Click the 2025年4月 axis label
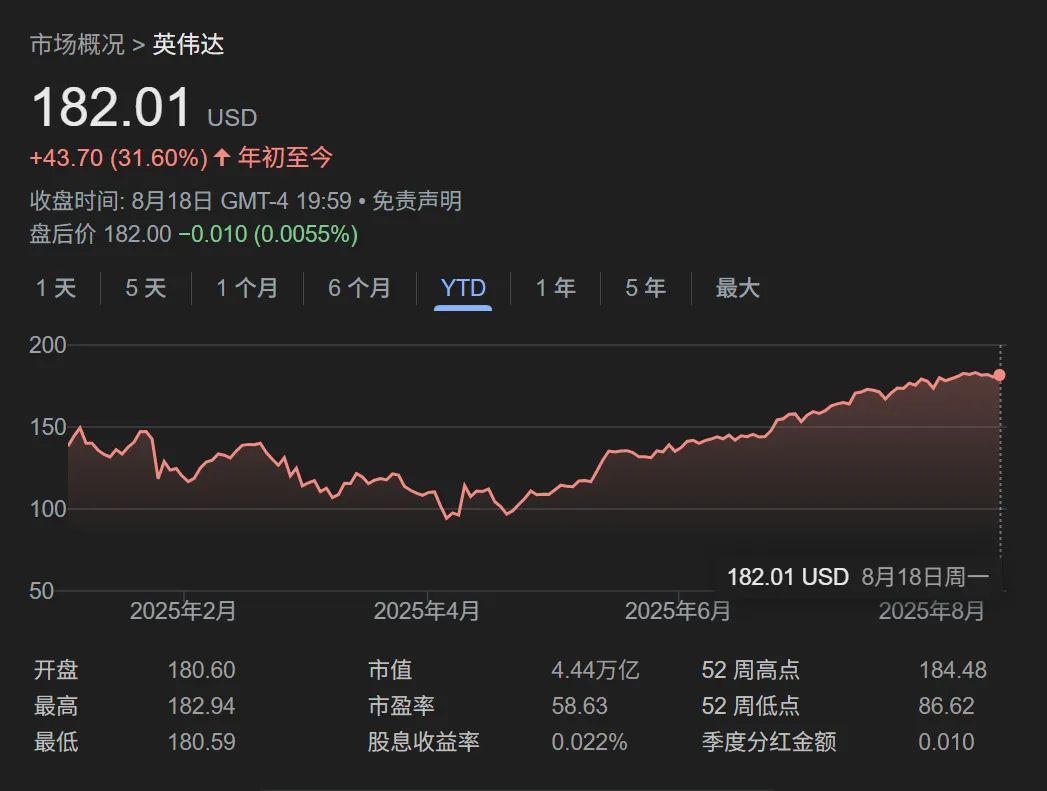This screenshot has height=791, width=1047. click(428, 611)
